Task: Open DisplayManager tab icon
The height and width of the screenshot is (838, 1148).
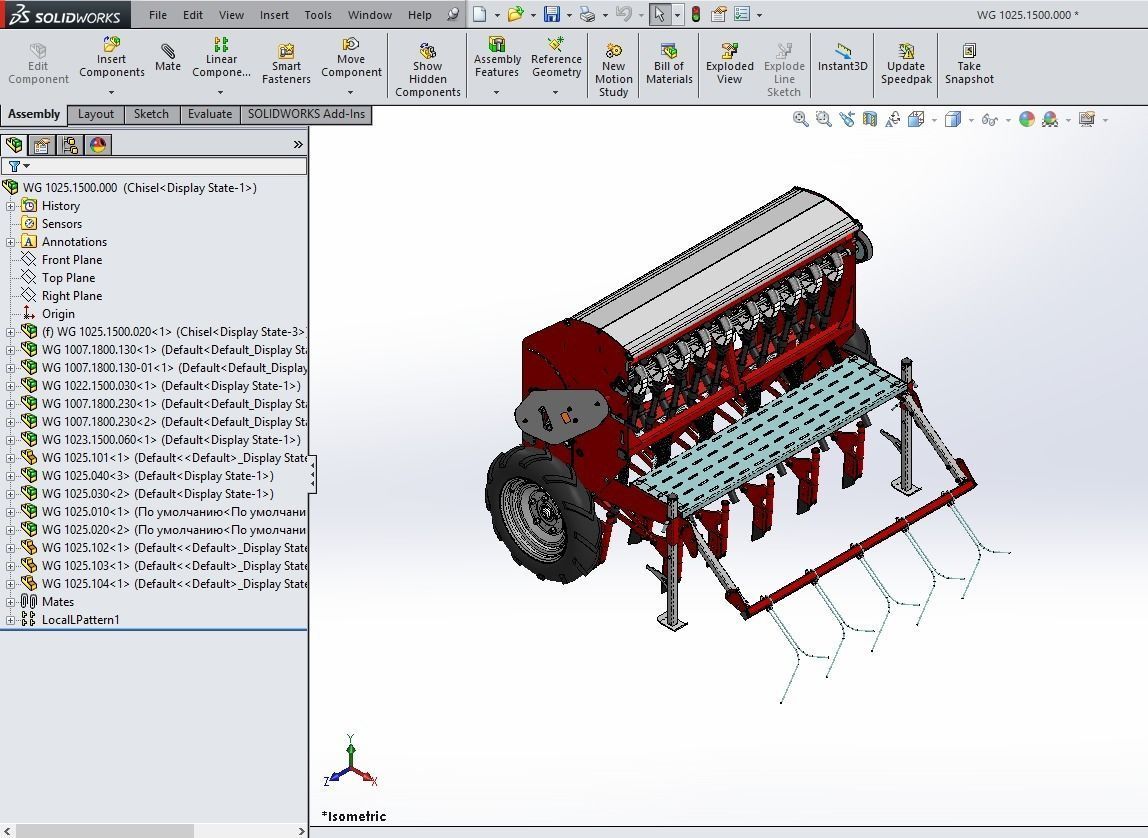Action: [x=97, y=145]
